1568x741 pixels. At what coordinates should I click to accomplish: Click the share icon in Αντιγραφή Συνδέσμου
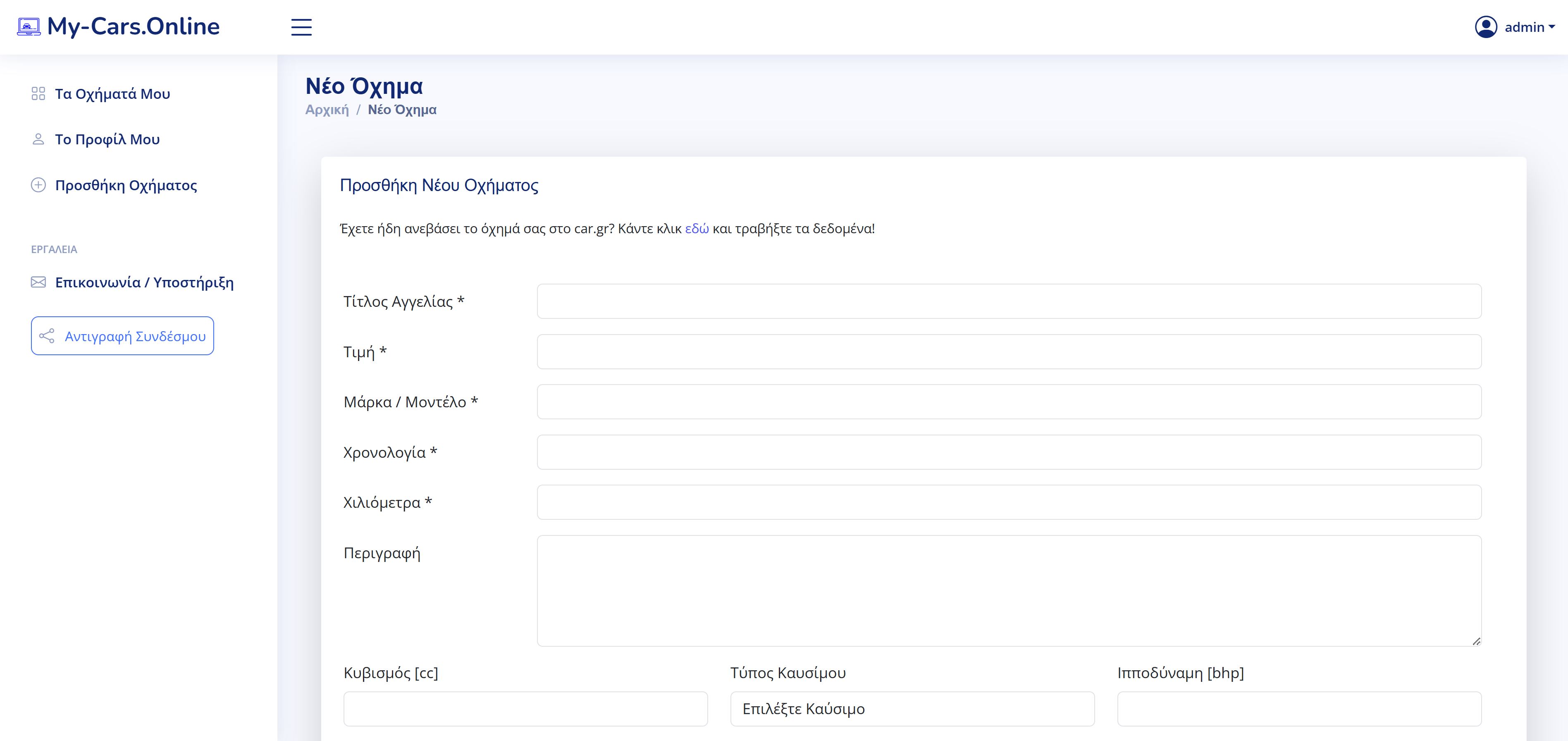(x=47, y=336)
